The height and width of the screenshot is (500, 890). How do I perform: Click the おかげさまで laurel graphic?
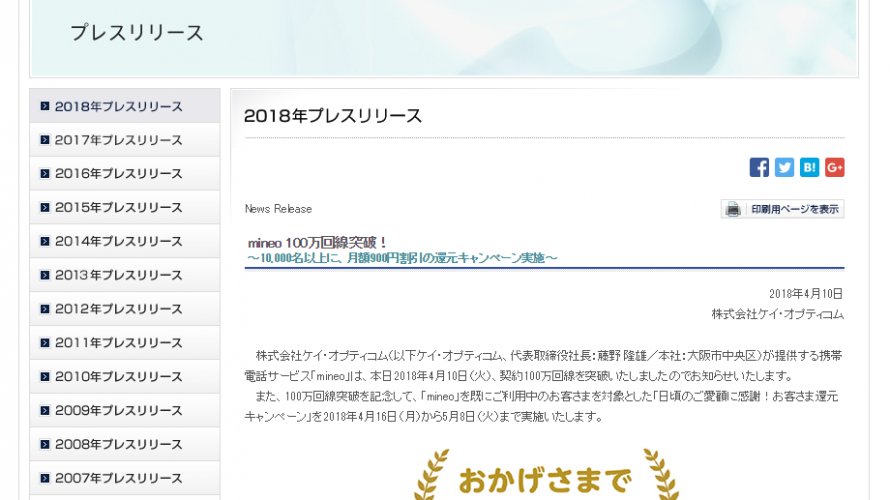(546, 475)
